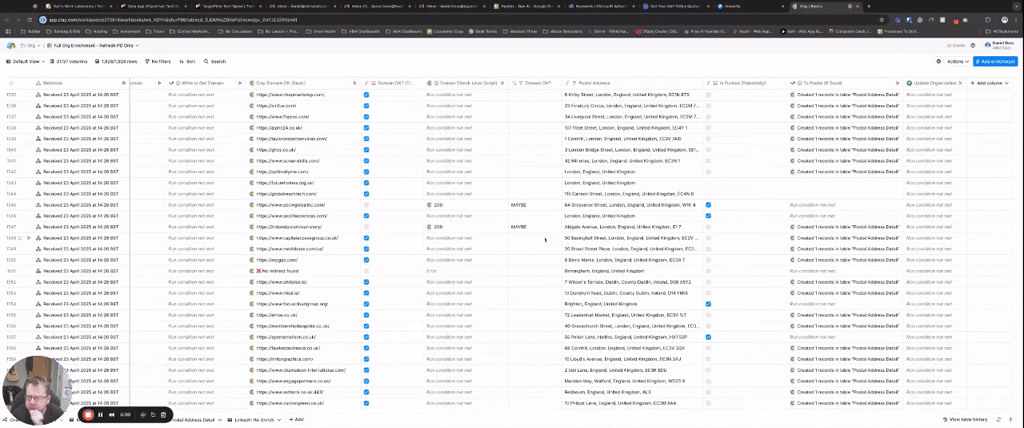Viewport: 1024px width, 428px height.
Task: Pause the screen recording
Action: pyautogui.click(x=100, y=414)
